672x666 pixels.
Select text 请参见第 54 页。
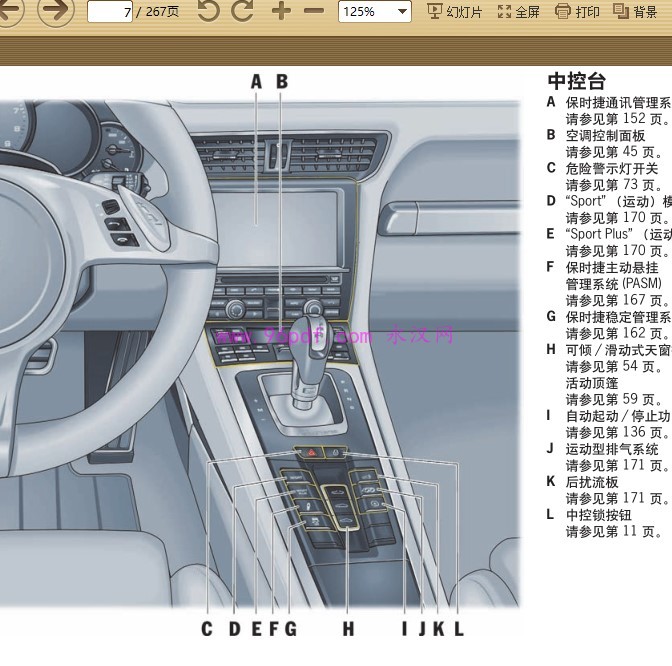[614, 367]
